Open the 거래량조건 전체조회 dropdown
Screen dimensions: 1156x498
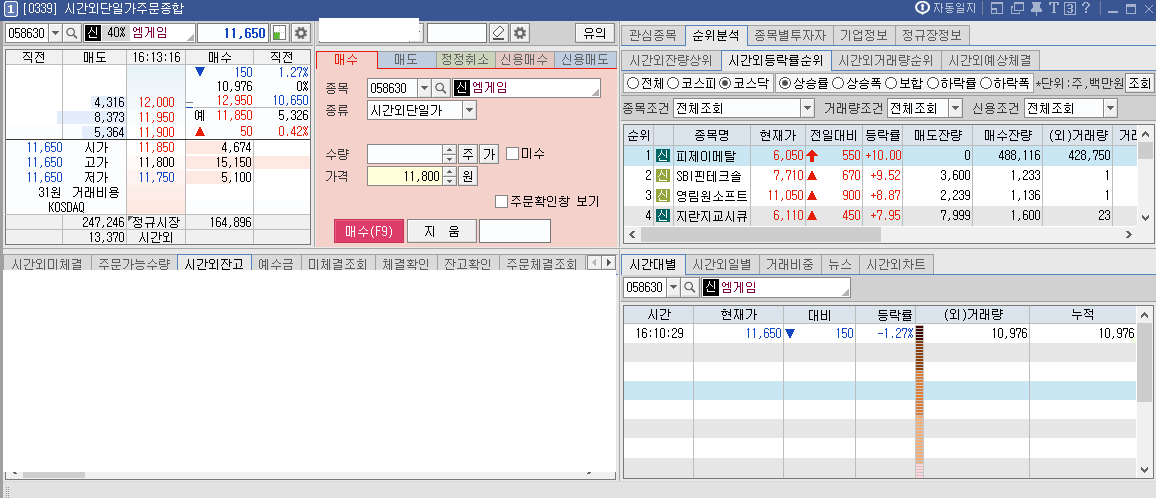click(955, 108)
